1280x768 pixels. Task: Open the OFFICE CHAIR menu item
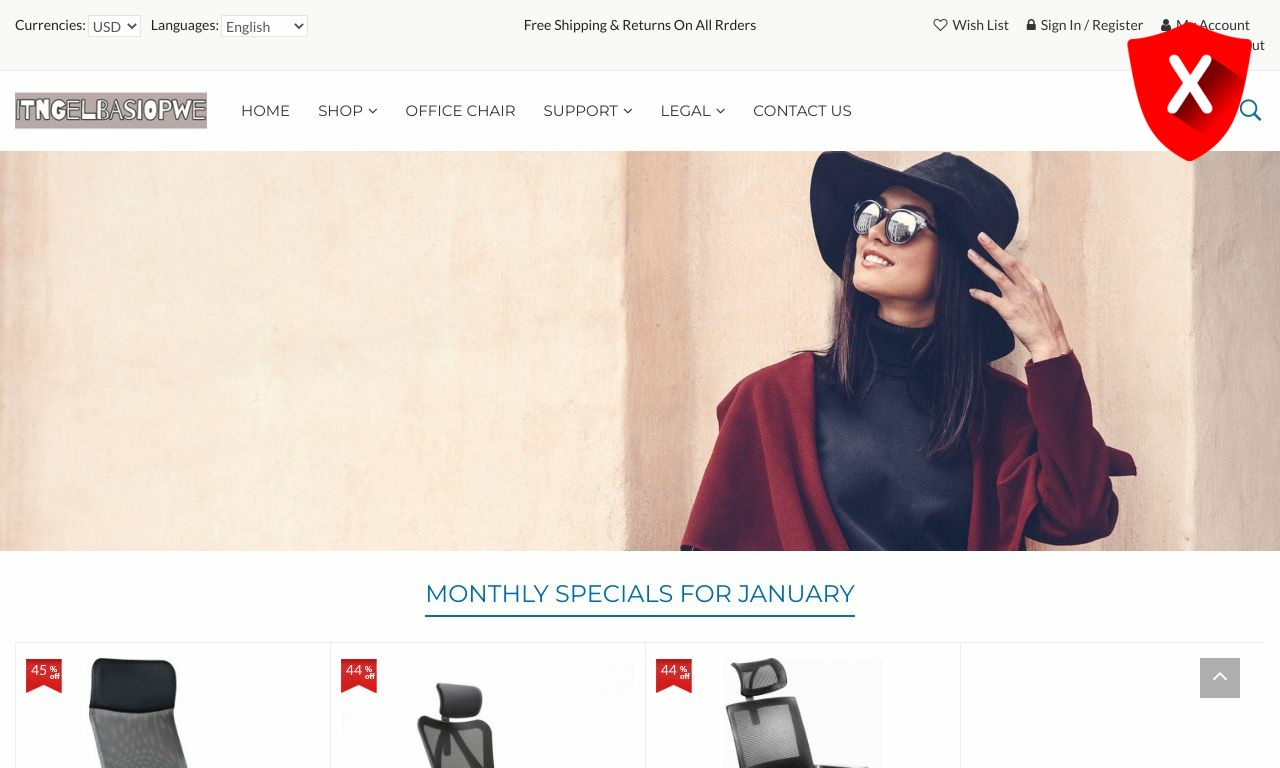click(x=460, y=111)
